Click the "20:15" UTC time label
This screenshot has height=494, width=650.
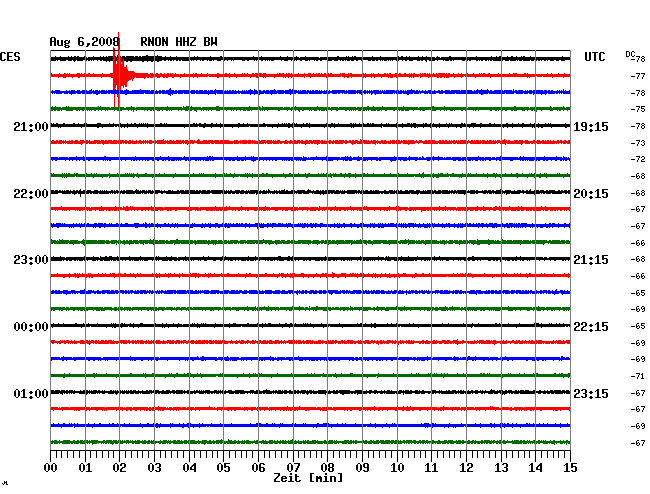[x=591, y=194]
